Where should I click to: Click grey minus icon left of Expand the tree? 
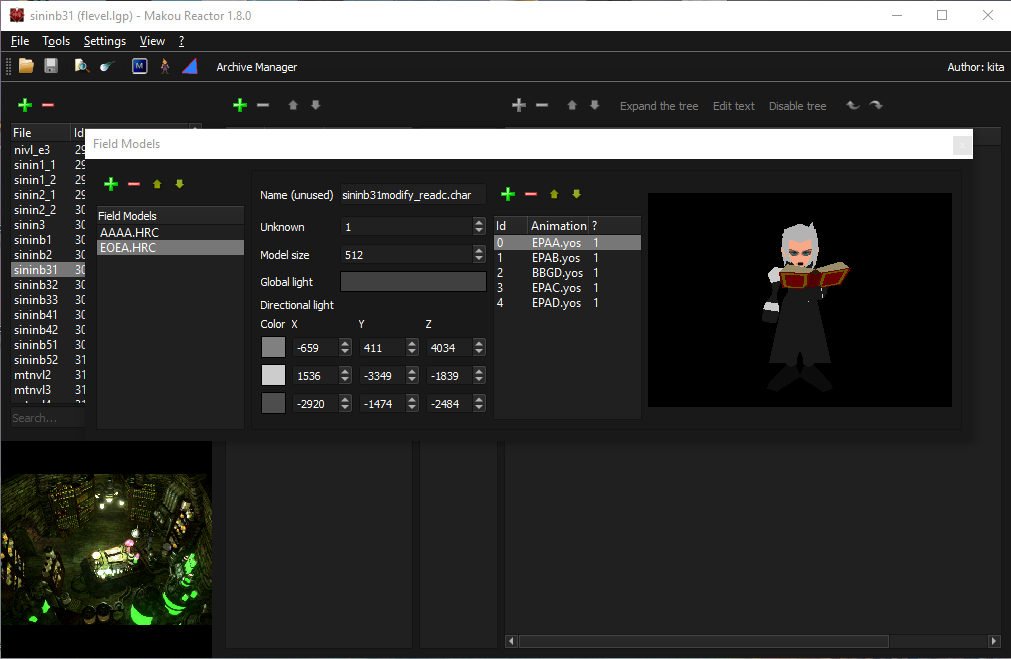pyautogui.click(x=542, y=104)
